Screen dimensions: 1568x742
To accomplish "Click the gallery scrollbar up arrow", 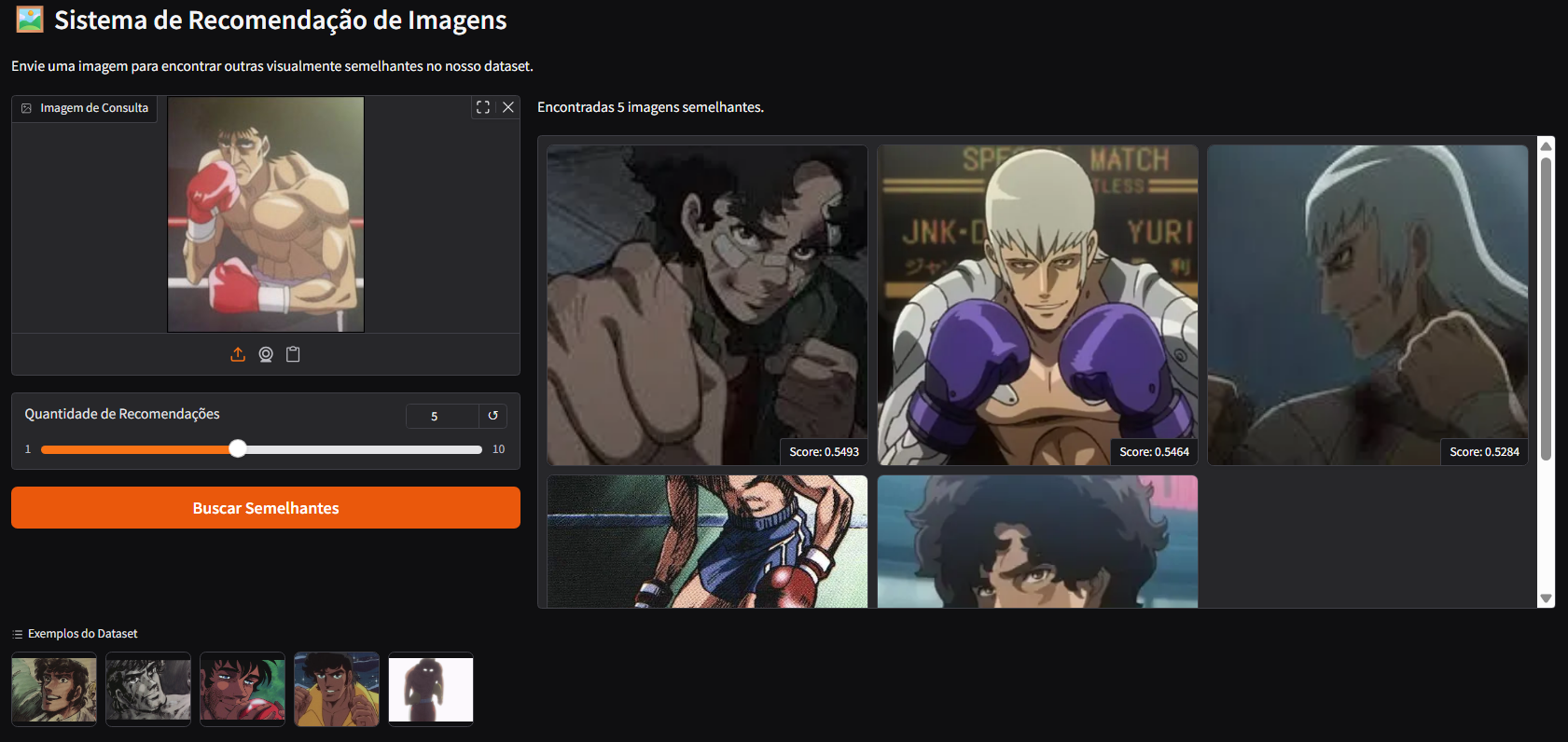I will point(1546,145).
